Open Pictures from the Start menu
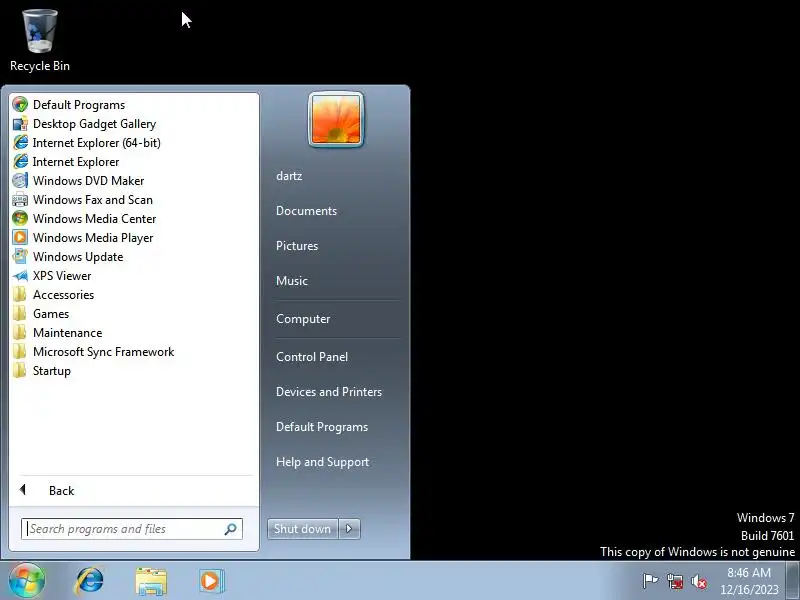This screenshot has width=800, height=600. click(297, 246)
